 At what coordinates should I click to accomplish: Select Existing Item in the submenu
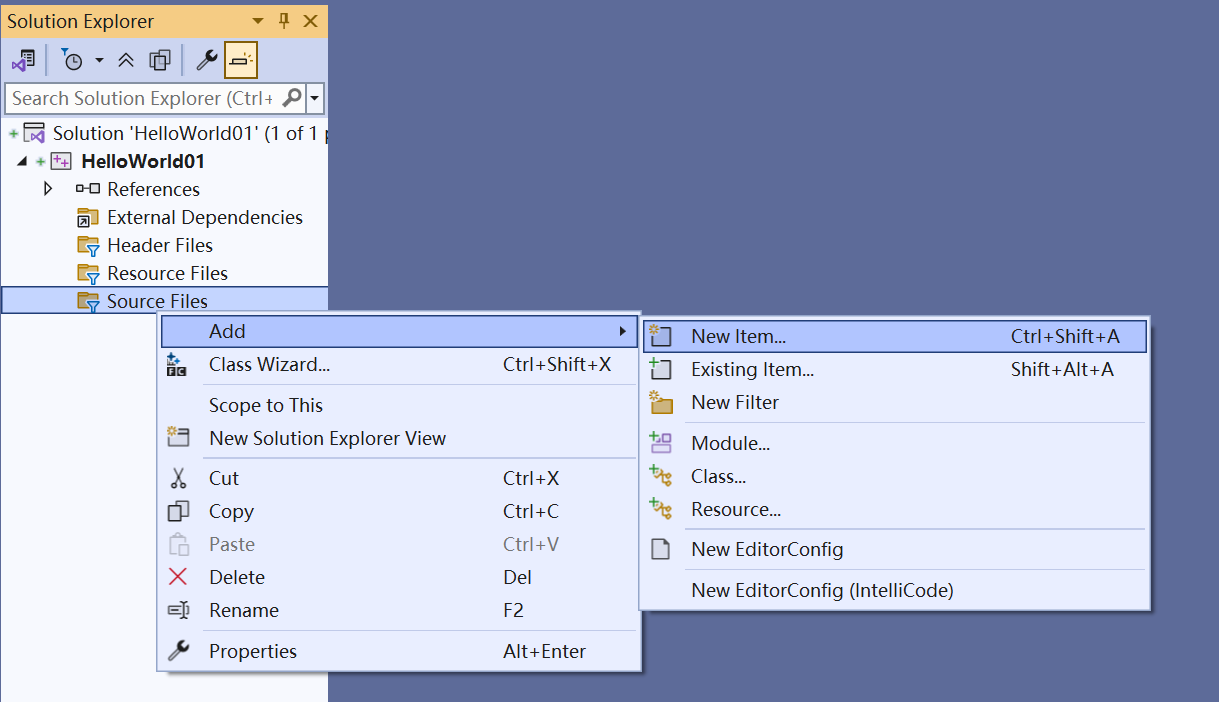pyautogui.click(x=752, y=370)
